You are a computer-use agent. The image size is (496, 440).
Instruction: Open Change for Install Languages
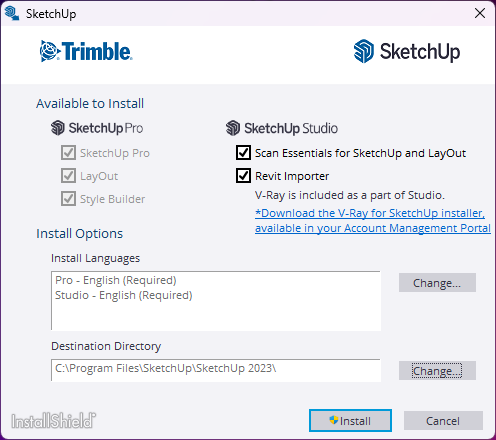click(437, 283)
